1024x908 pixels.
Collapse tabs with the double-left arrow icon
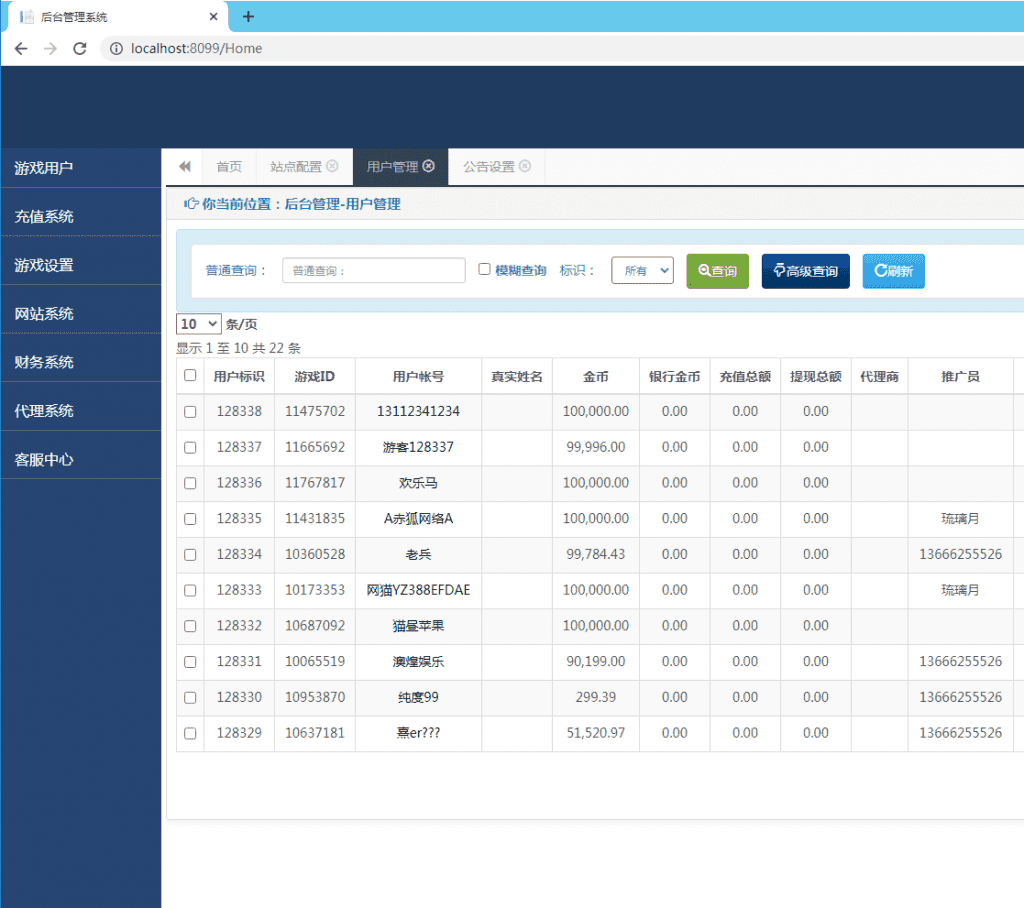tap(185, 167)
